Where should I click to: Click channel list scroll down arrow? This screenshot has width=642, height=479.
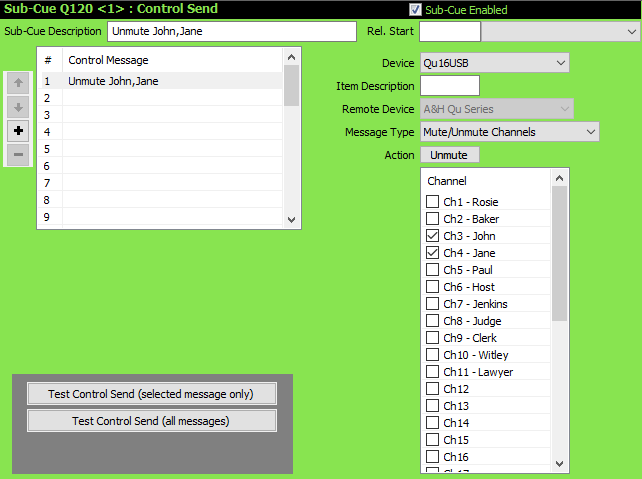tap(559, 463)
